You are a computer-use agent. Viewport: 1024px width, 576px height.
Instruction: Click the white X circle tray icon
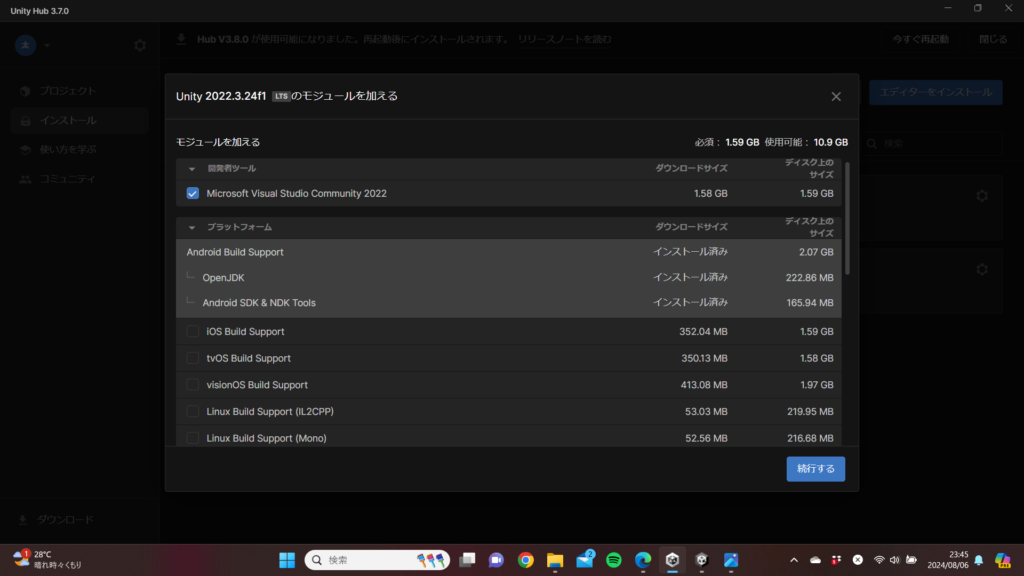[858, 560]
